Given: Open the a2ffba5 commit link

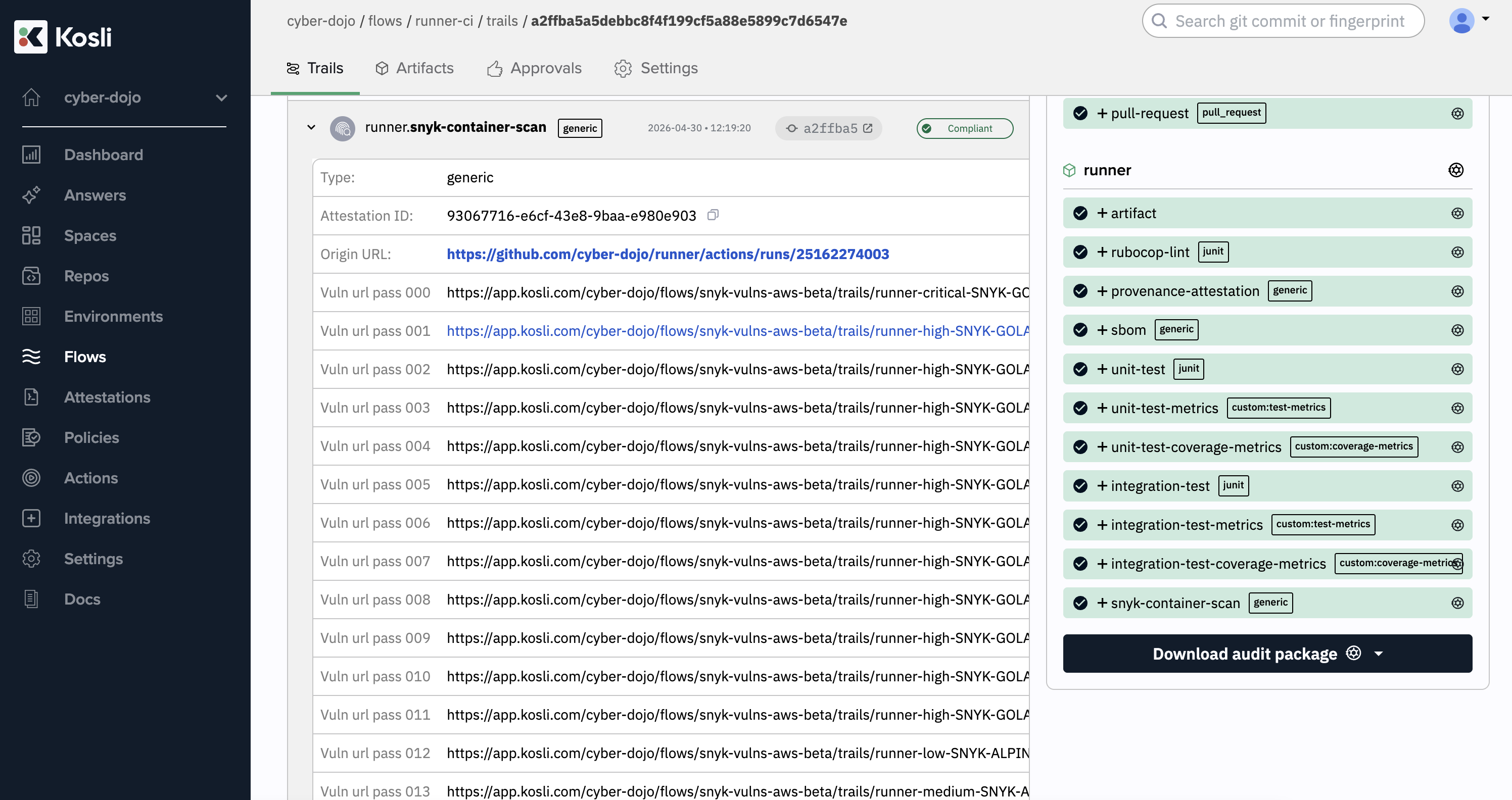Looking at the screenshot, I should pyautogui.click(x=829, y=128).
